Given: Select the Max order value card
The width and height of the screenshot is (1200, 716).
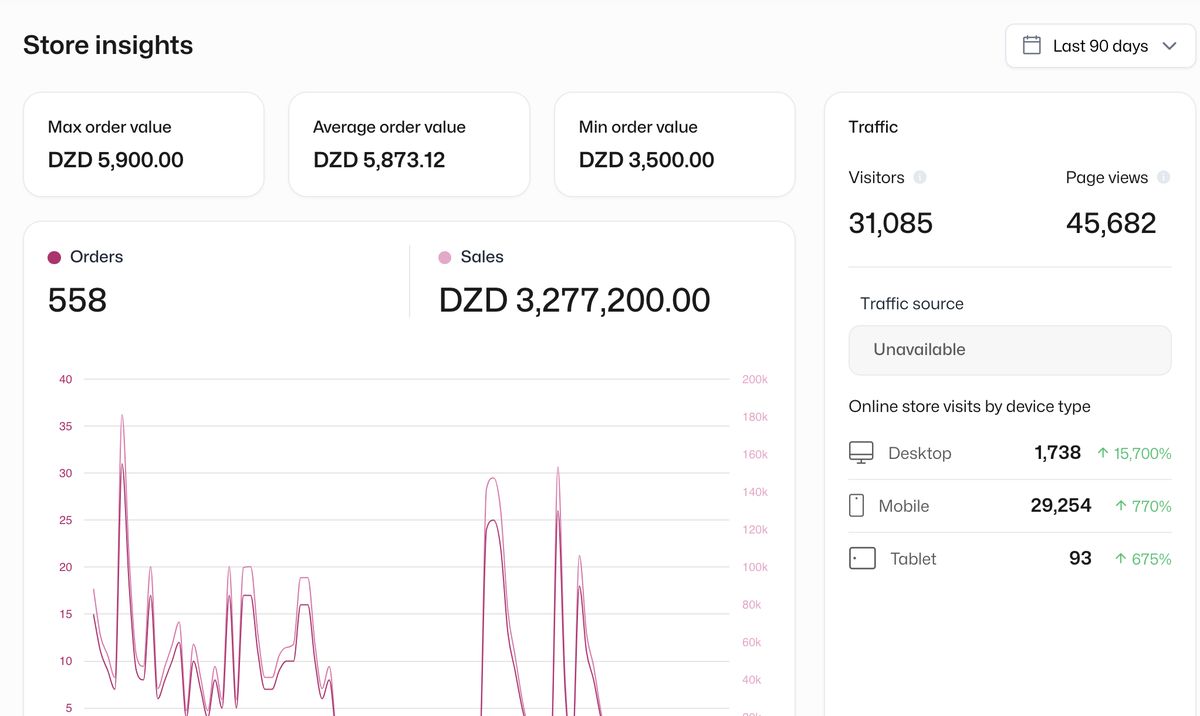Looking at the screenshot, I should 143,144.
